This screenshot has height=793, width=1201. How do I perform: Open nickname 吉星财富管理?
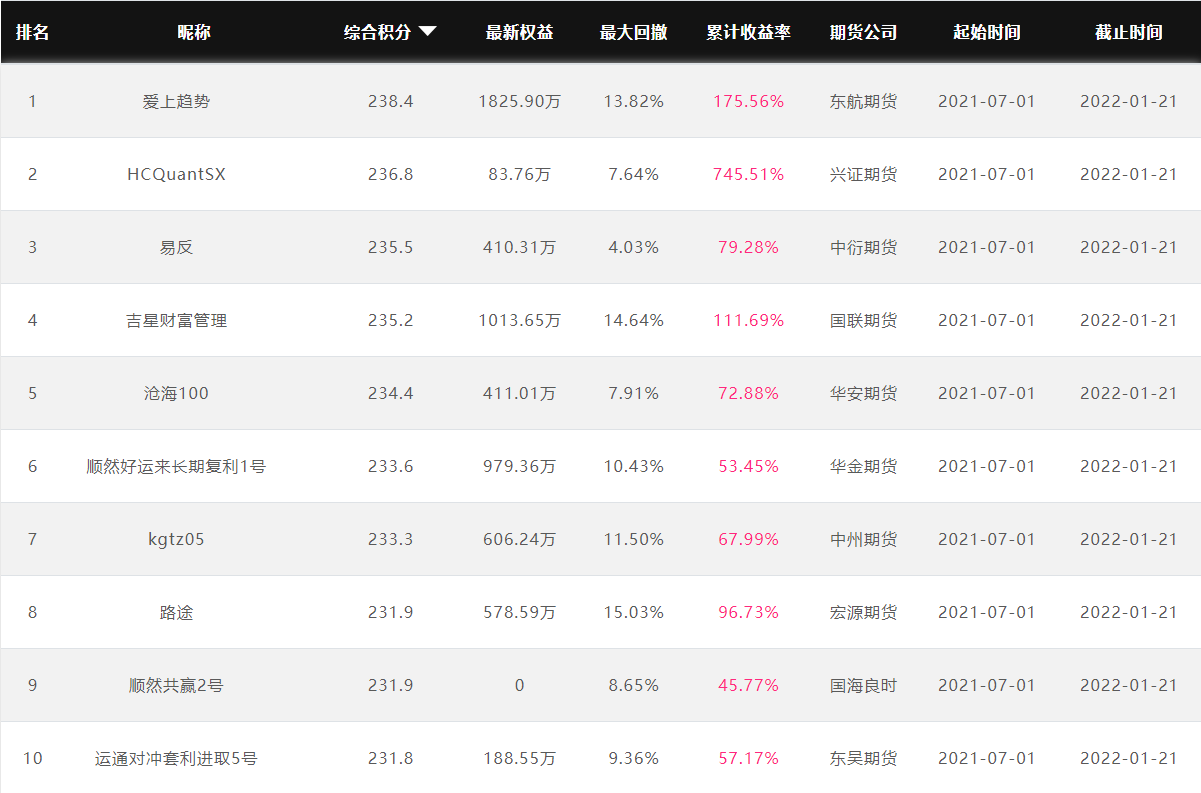[x=176, y=320]
